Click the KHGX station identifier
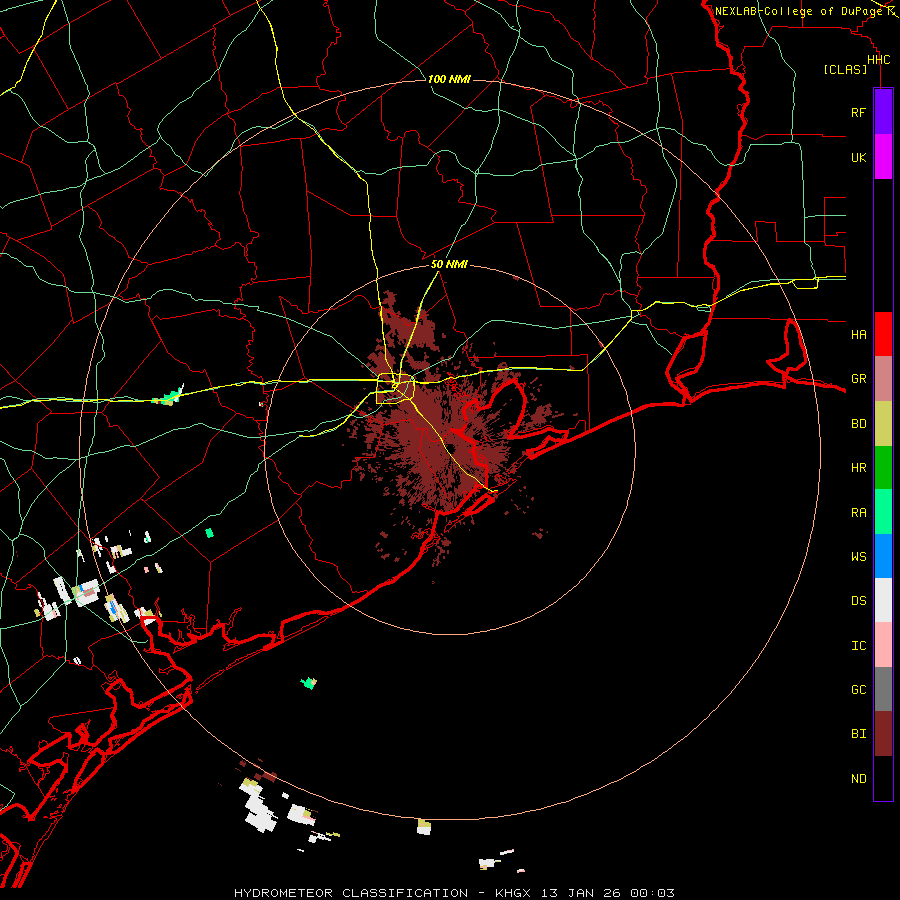 [x=514, y=893]
